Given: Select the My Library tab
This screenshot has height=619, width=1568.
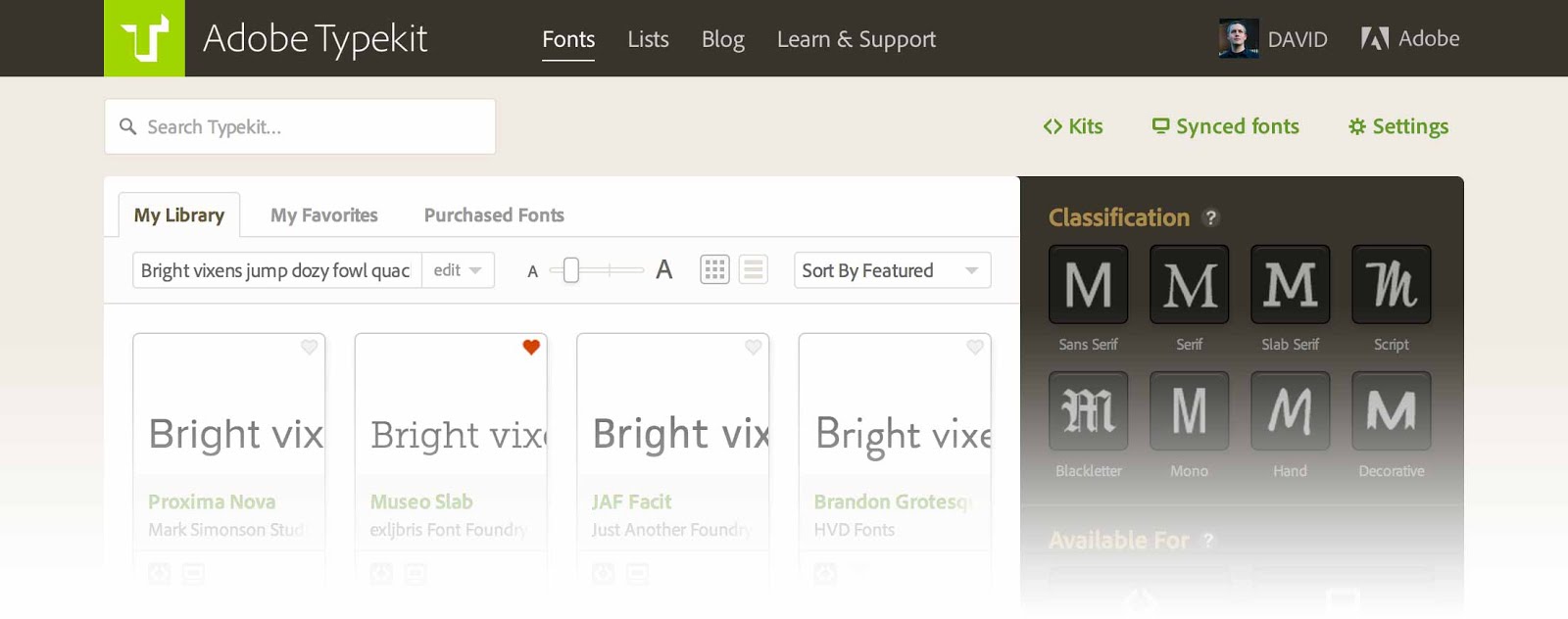Looking at the screenshot, I should point(179,214).
